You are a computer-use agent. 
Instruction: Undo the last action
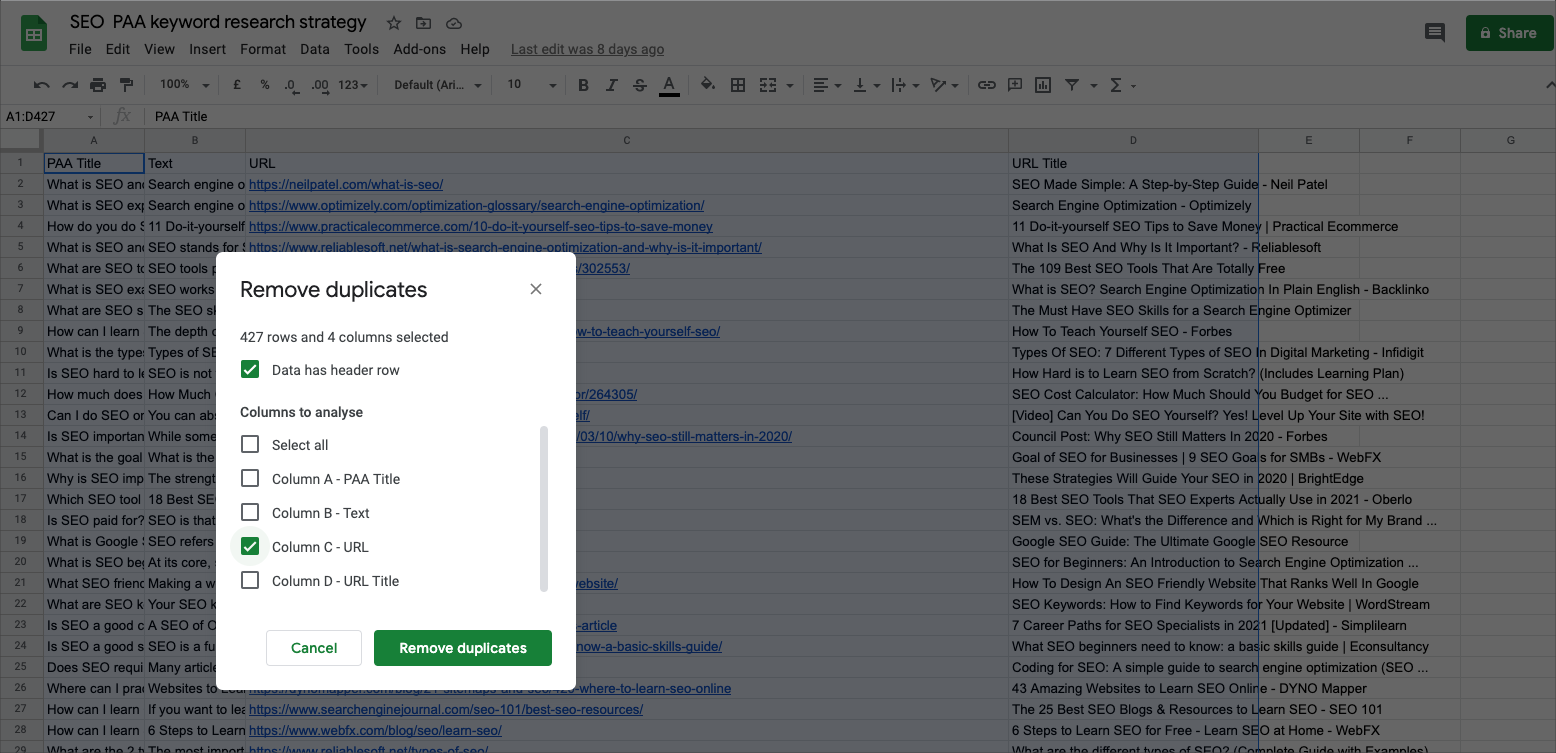(41, 85)
